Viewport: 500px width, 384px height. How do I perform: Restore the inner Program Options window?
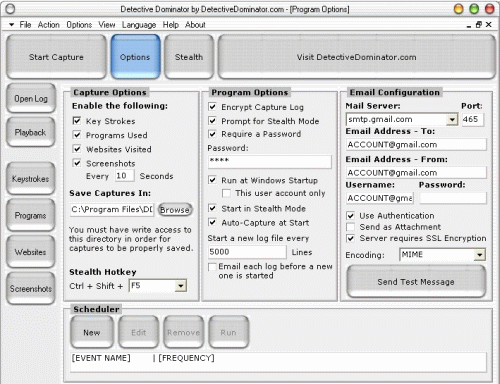click(479, 25)
